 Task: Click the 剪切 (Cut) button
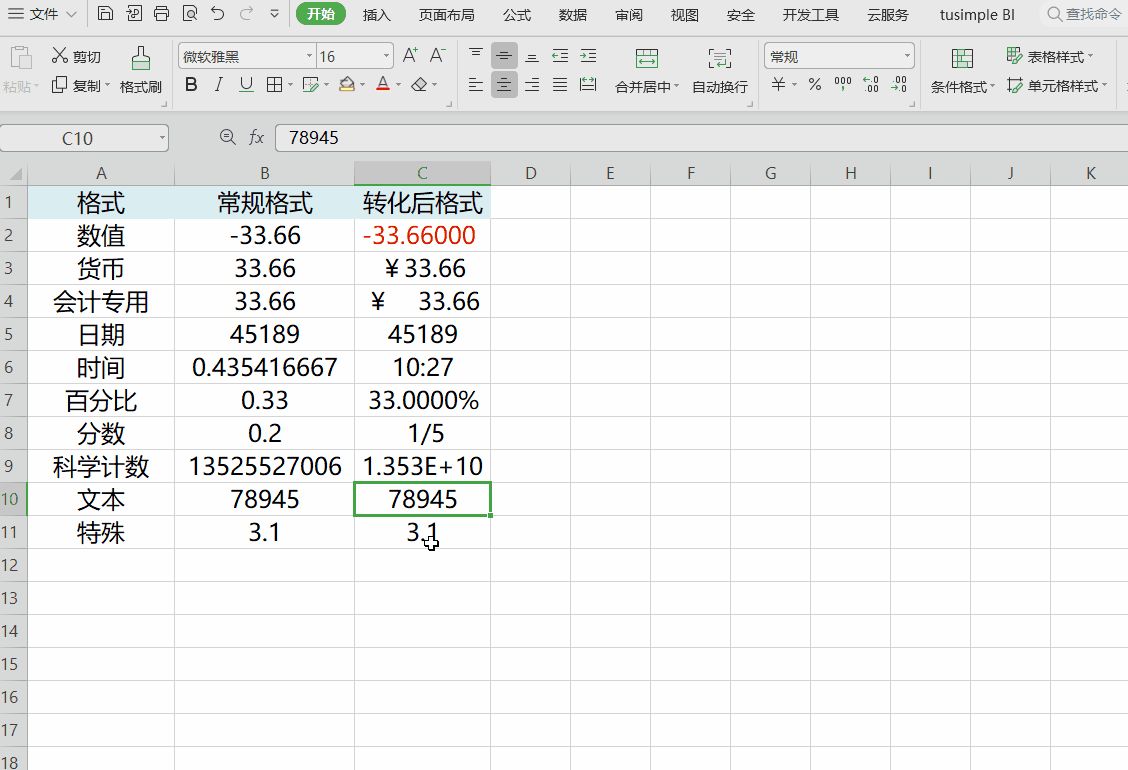76,57
